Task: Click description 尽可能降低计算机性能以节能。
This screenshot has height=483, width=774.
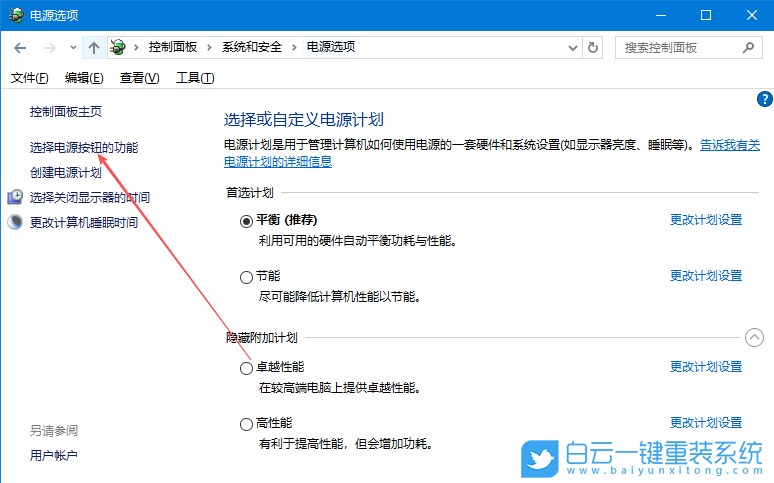Action: [340, 297]
